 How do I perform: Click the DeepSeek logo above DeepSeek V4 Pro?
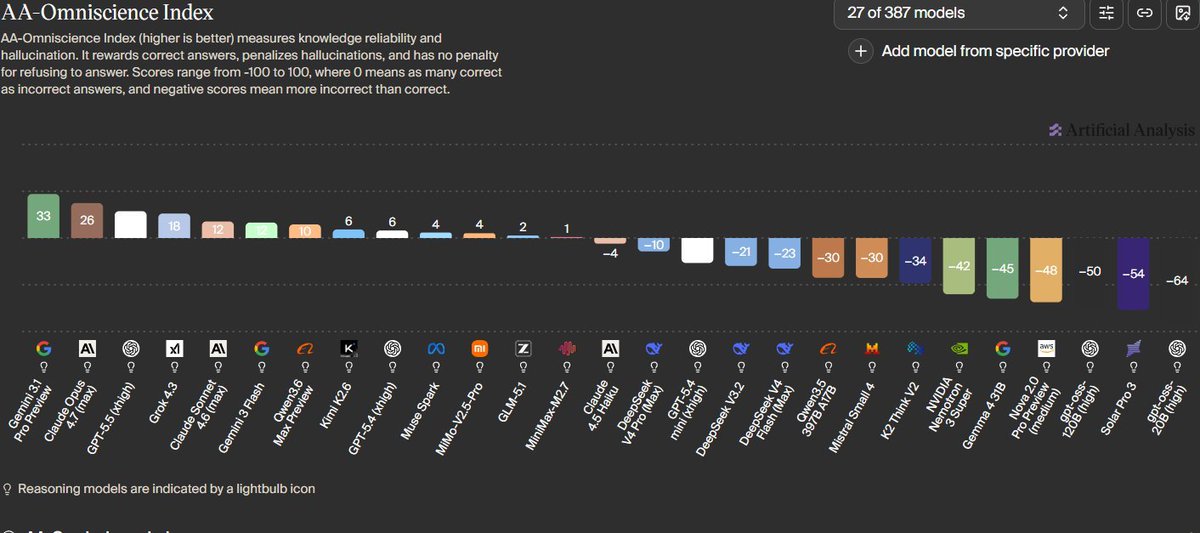pos(654,349)
